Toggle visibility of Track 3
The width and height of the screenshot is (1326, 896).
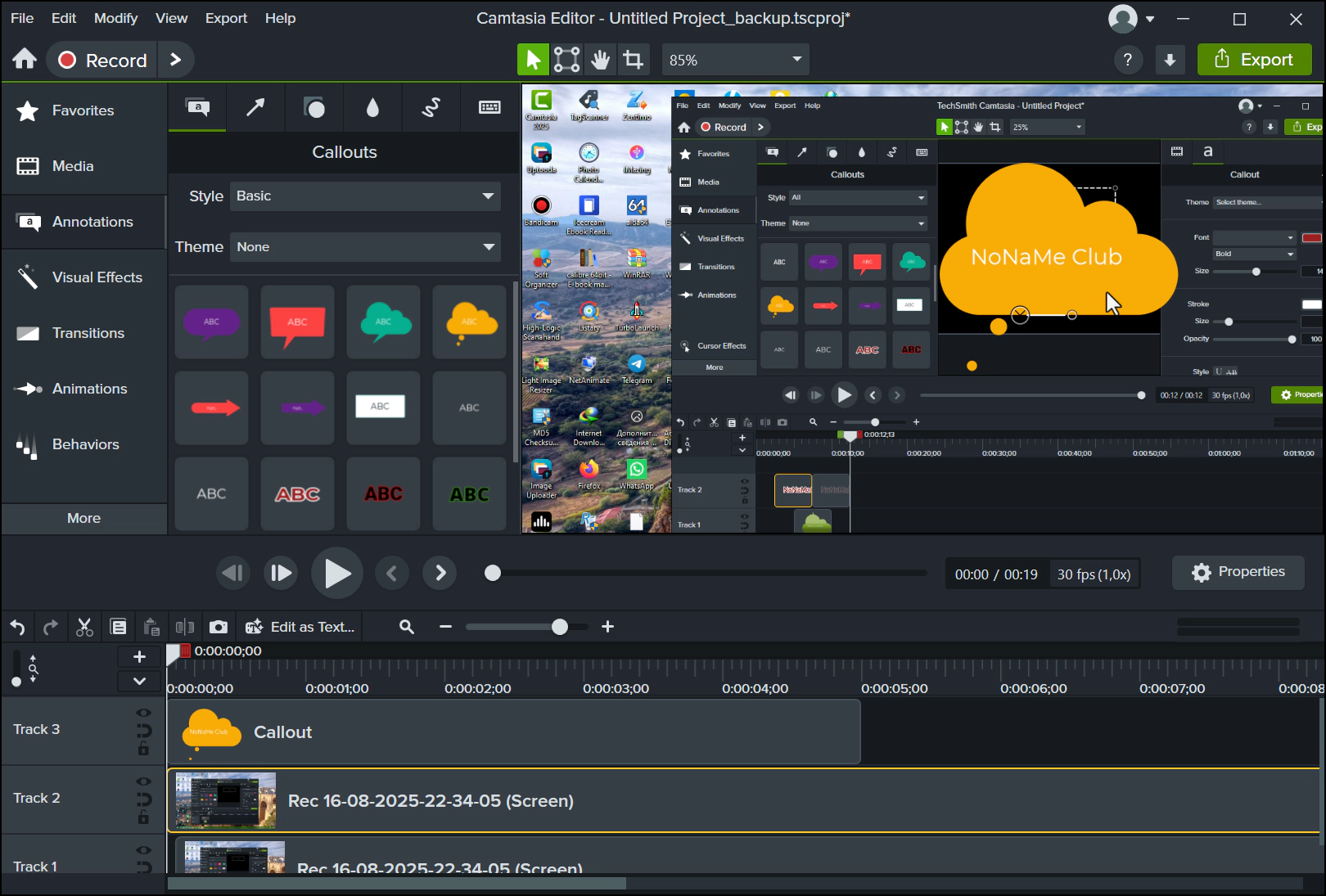(143, 713)
